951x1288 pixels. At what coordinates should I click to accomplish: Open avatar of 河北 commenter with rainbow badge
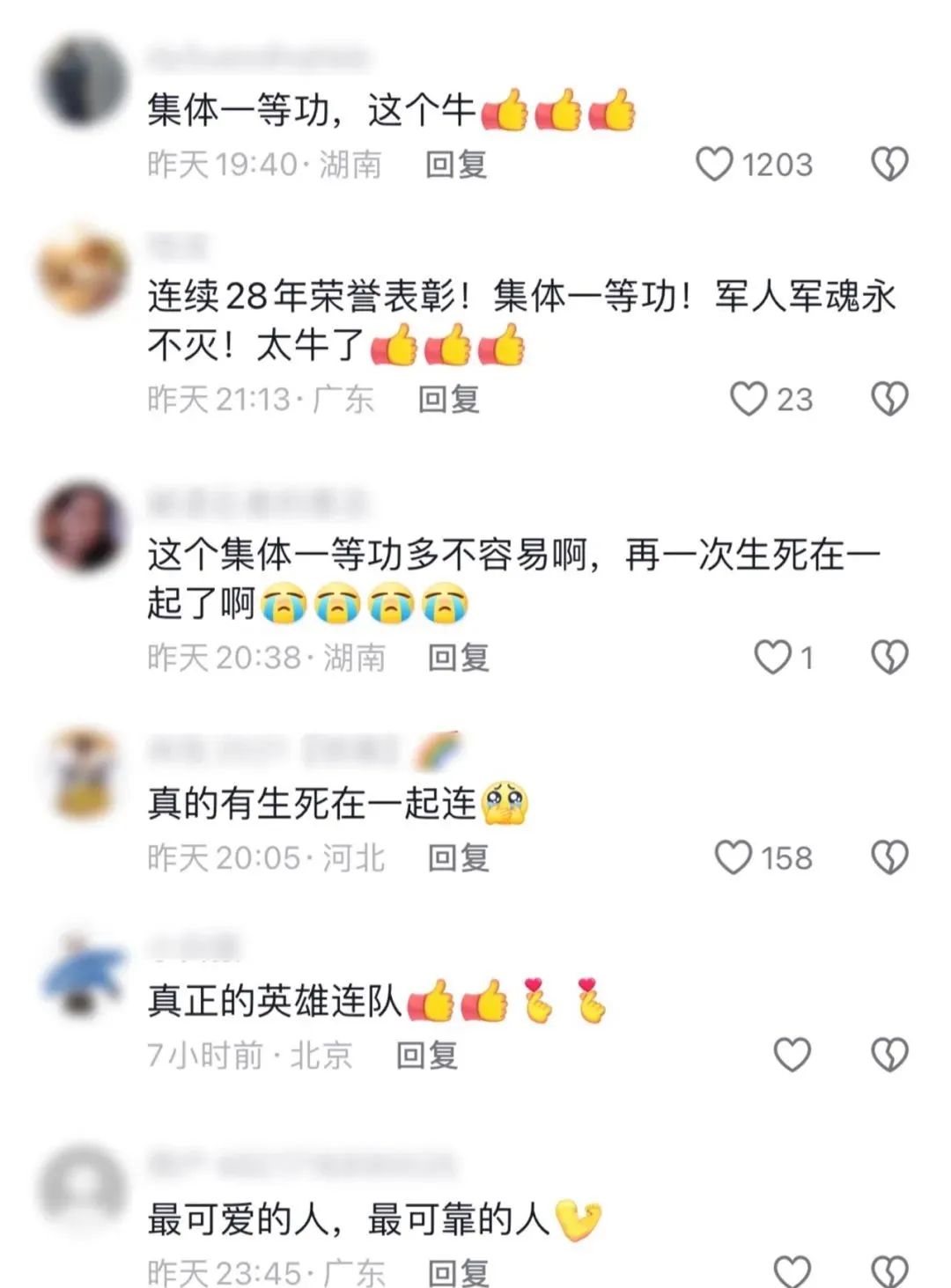tap(84, 773)
